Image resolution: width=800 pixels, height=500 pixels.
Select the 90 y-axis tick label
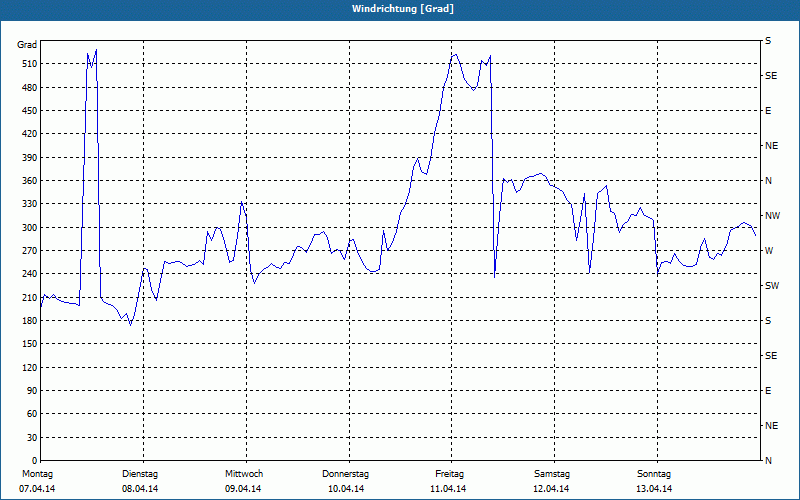[32, 391]
